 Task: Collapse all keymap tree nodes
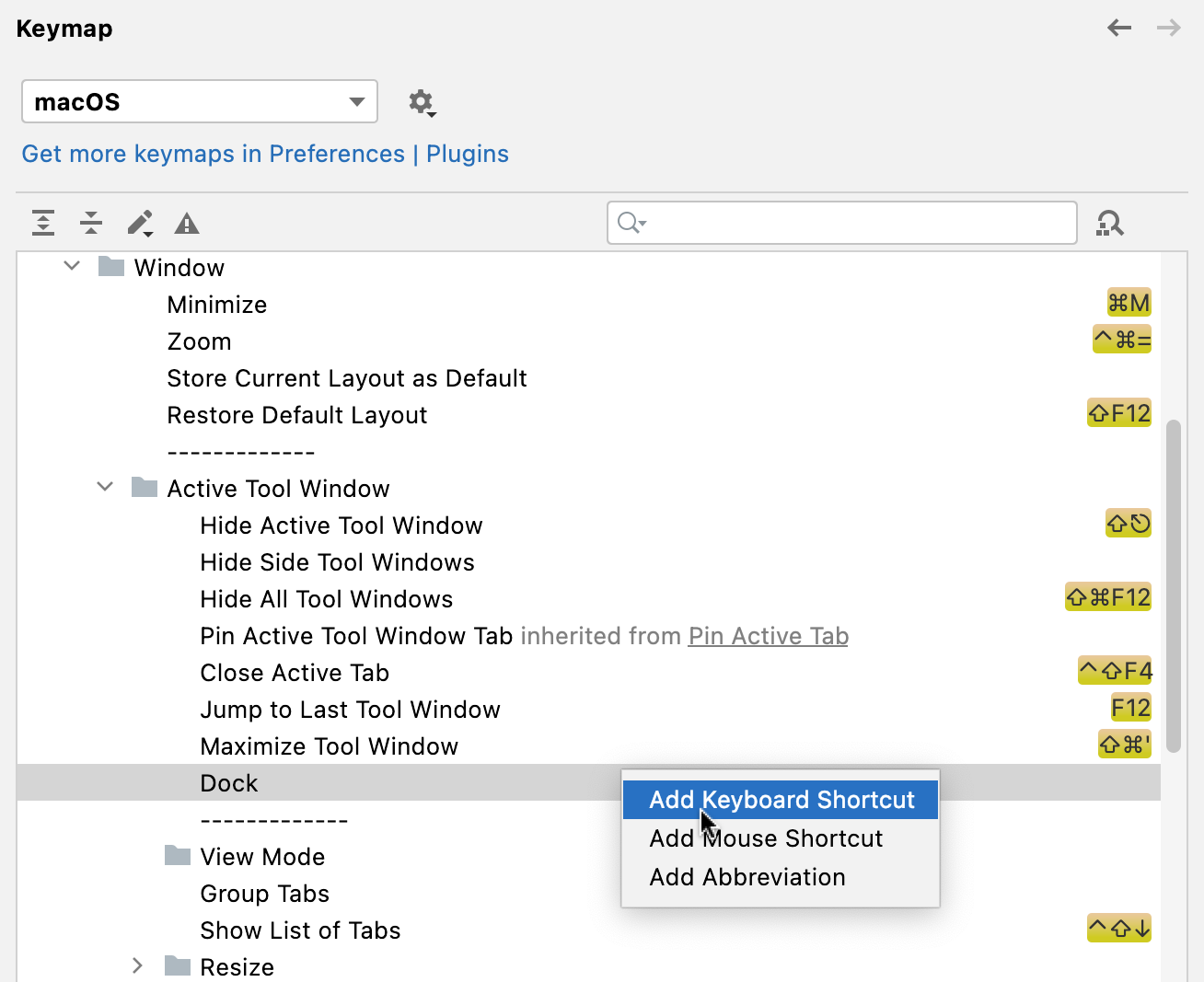click(90, 223)
